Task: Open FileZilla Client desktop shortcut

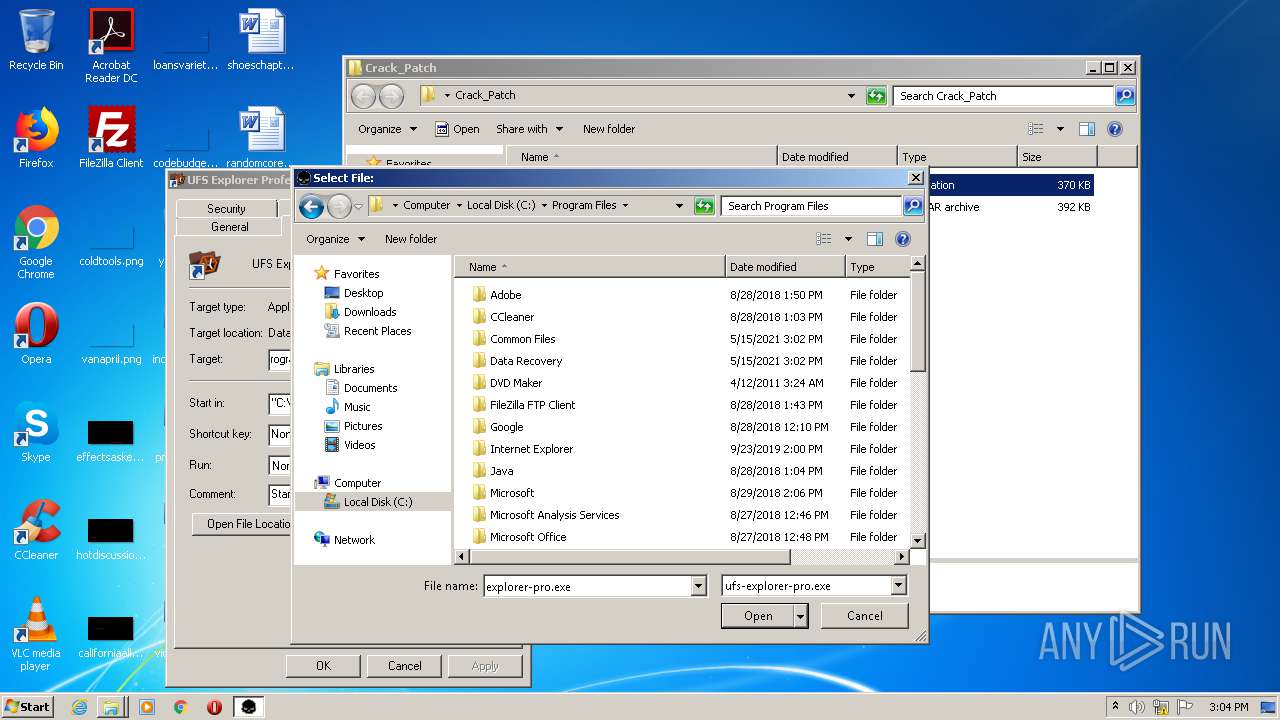Action: [111, 138]
